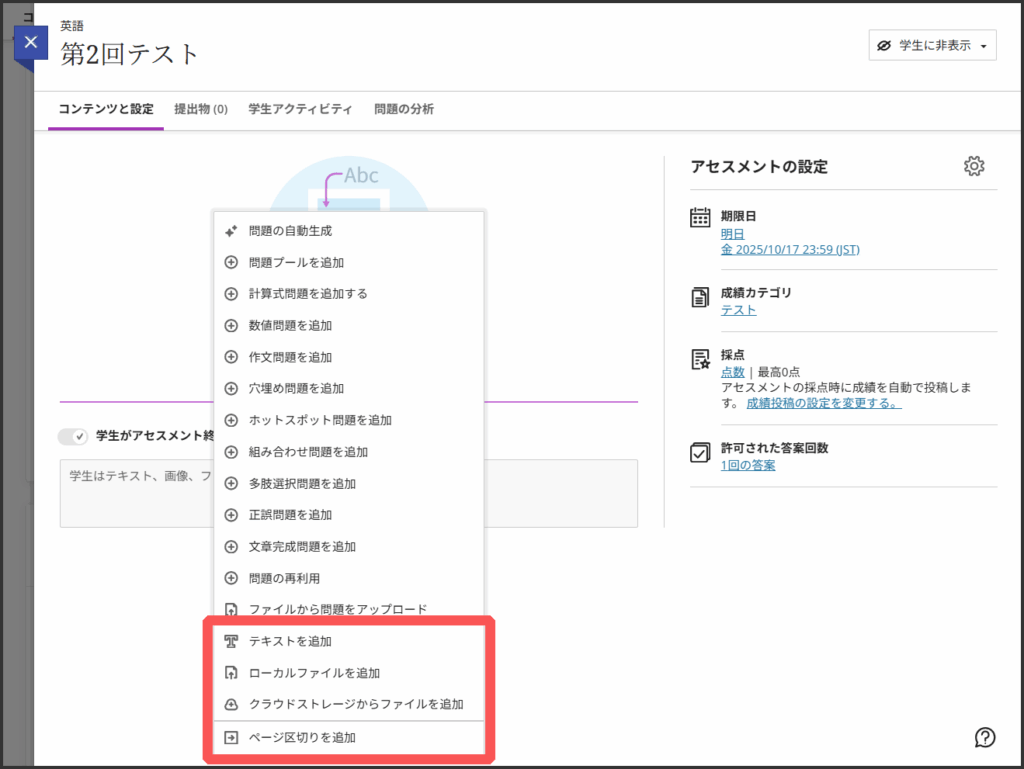Choose 穴埋め問題を追加 menu item
The width and height of the screenshot is (1024, 769).
[296, 388]
